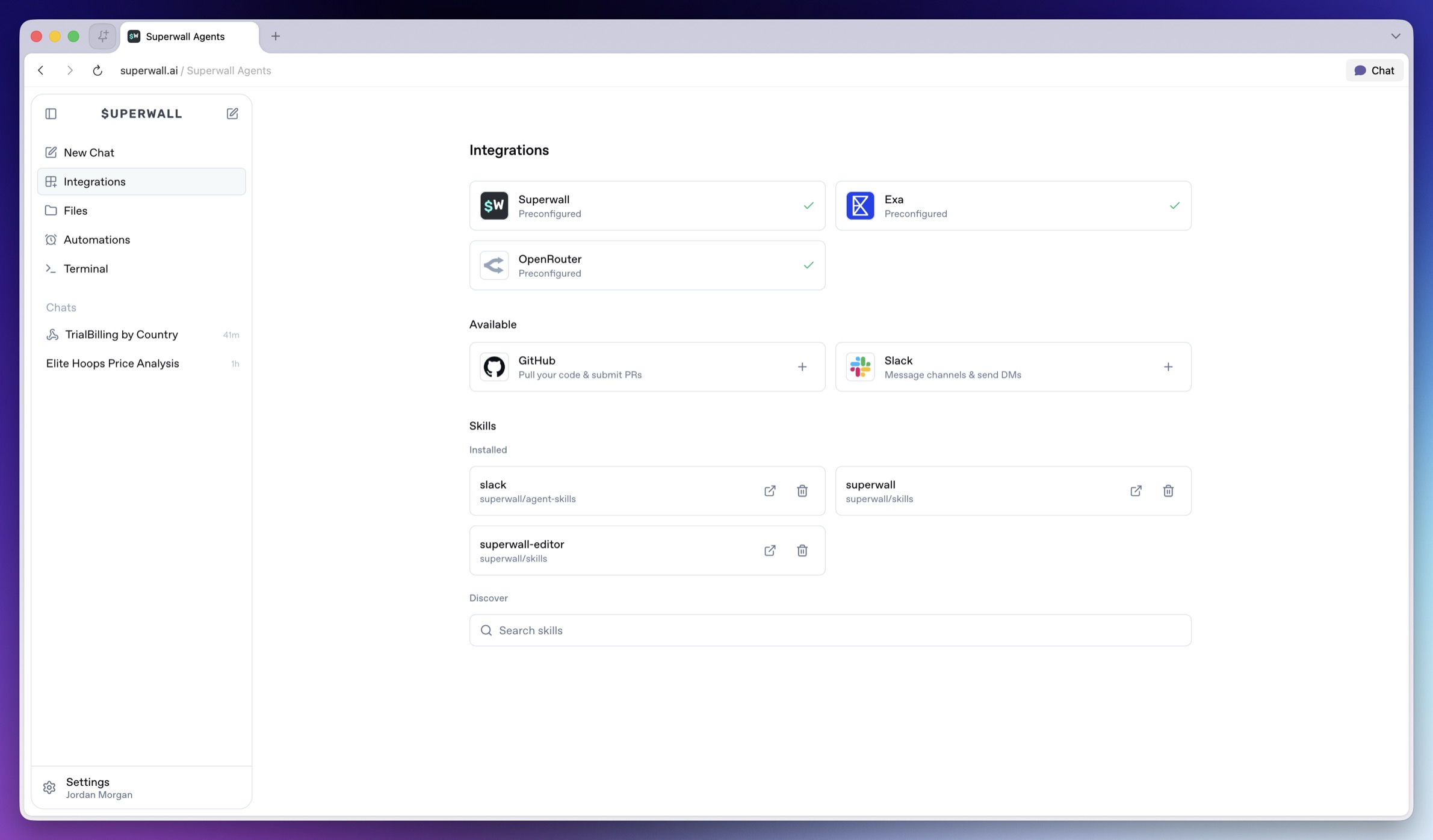Open Files in the sidebar
This screenshot has width=1433, height=840.
point(141,211)
